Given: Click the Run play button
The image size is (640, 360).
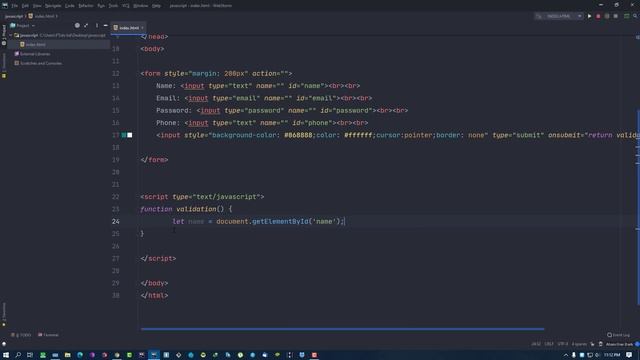Looking at the screenshot, I should pyautogui.click(x=589, y=16).
